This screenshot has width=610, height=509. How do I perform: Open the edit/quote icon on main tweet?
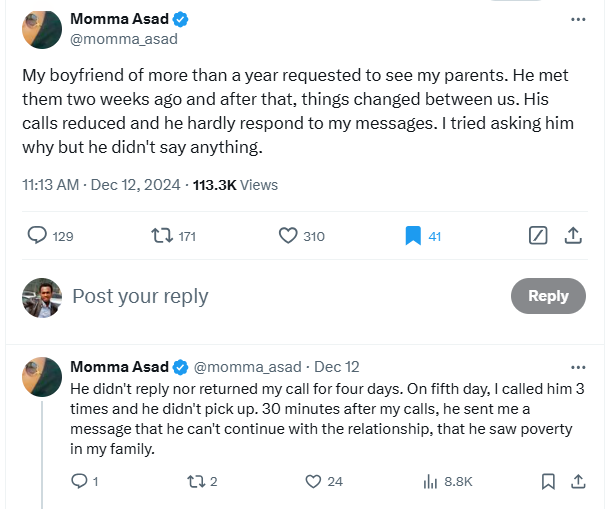tap(537, 236)
